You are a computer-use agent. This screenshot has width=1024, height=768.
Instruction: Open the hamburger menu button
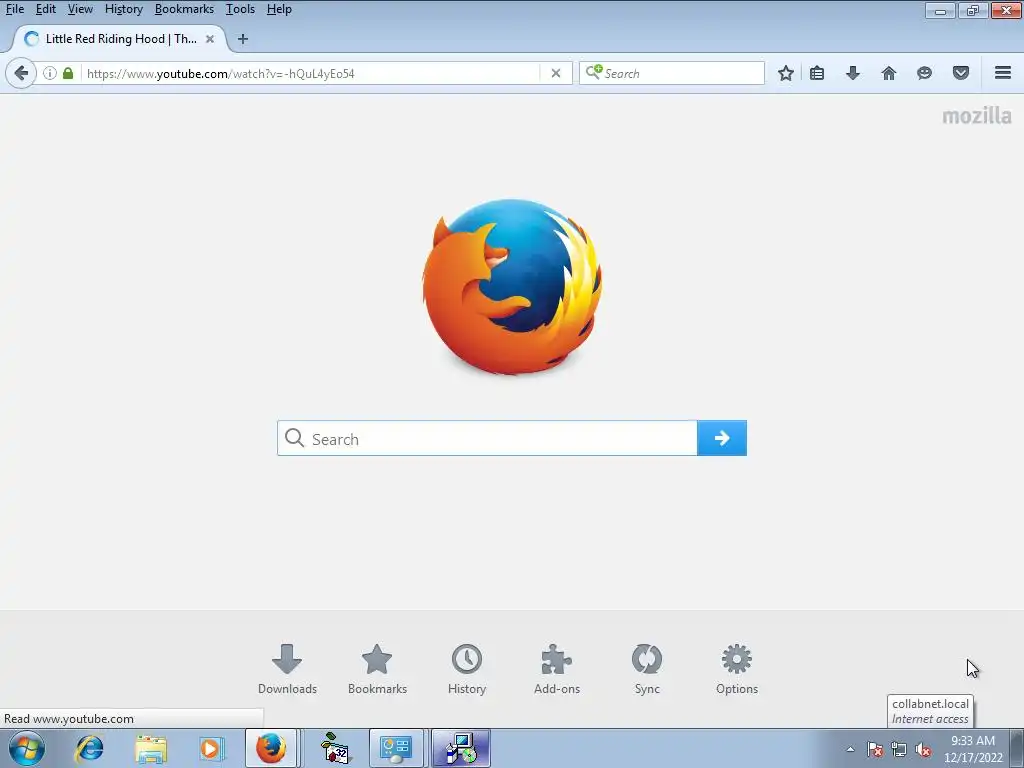[x=1003, y=72]
